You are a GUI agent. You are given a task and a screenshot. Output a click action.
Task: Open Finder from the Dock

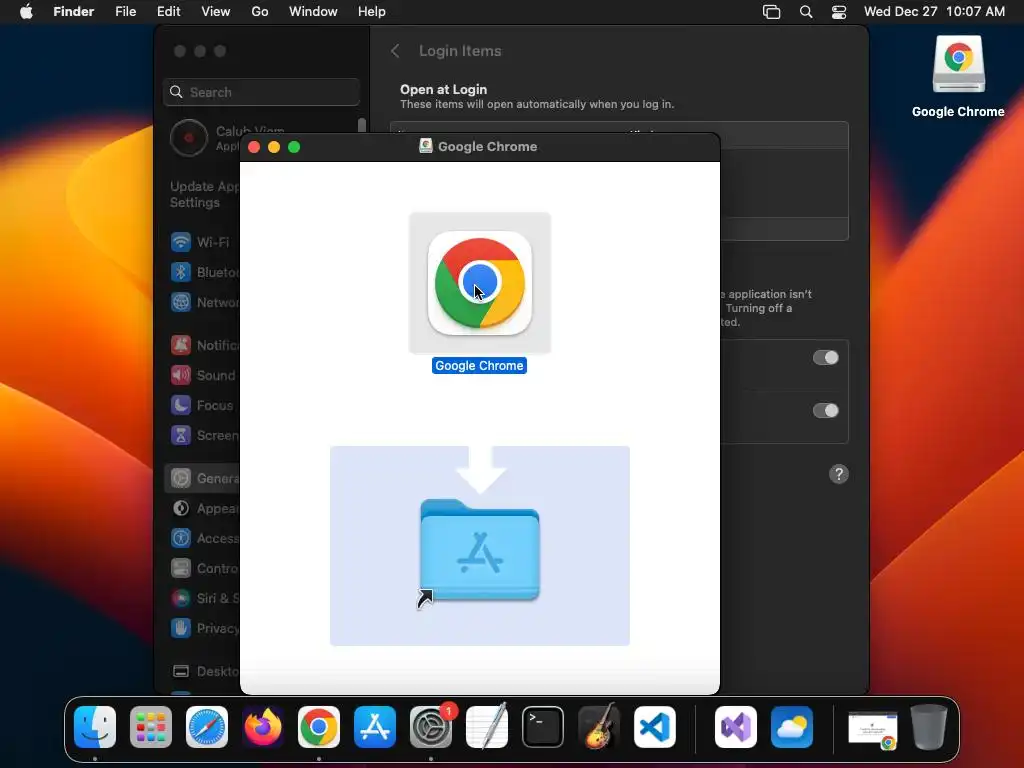95,727
